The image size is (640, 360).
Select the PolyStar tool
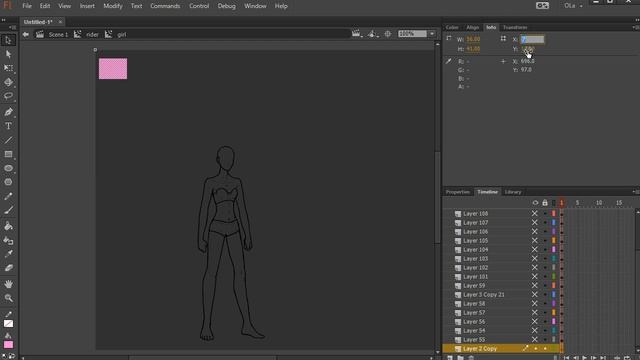(8, 182)
